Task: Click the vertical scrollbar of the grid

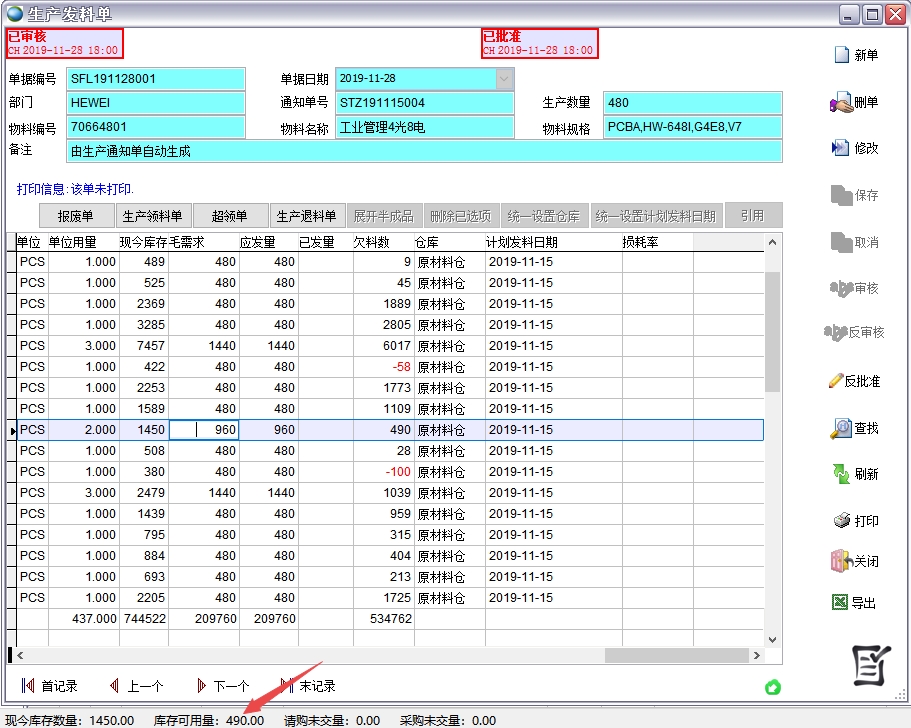Action: (771, 330)
